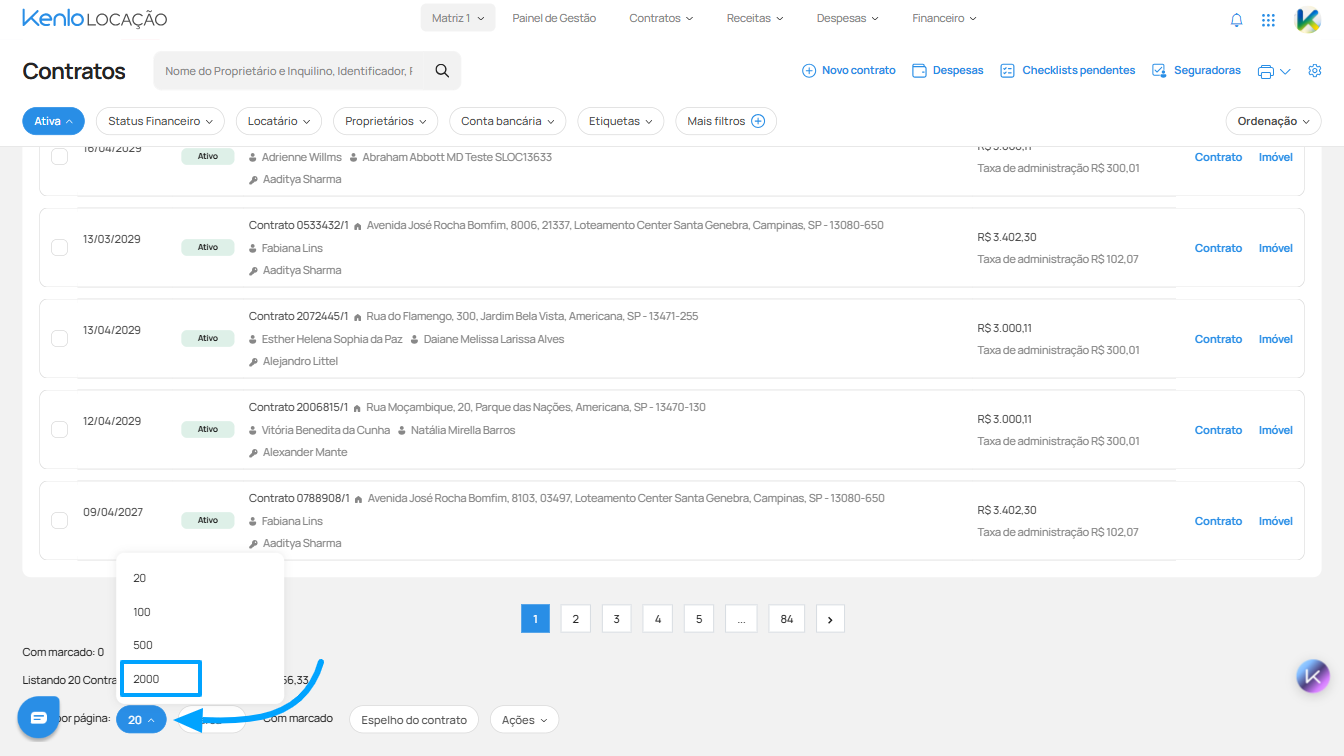
Task: Open Imóvel link for Contrato 2072445/1
Action: (1276, 339)
